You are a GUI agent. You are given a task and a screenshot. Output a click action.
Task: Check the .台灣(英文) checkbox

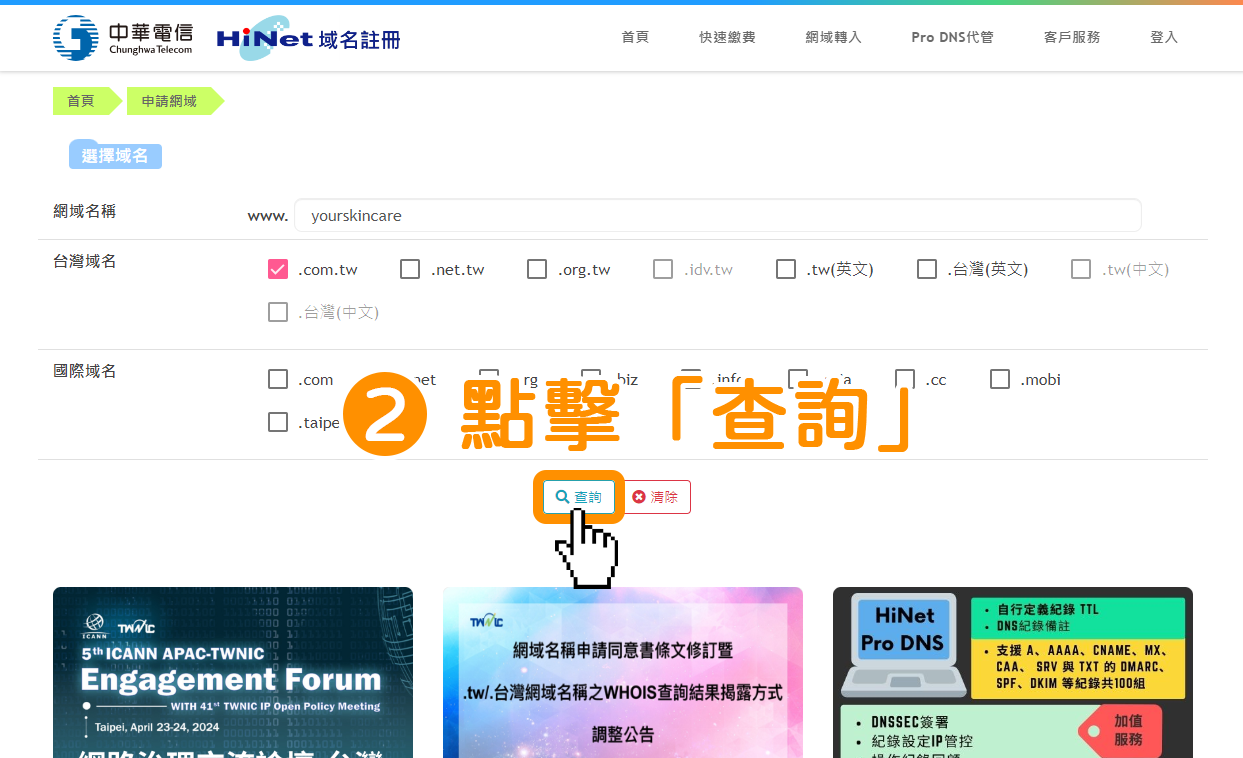click(x=927, y=269)
